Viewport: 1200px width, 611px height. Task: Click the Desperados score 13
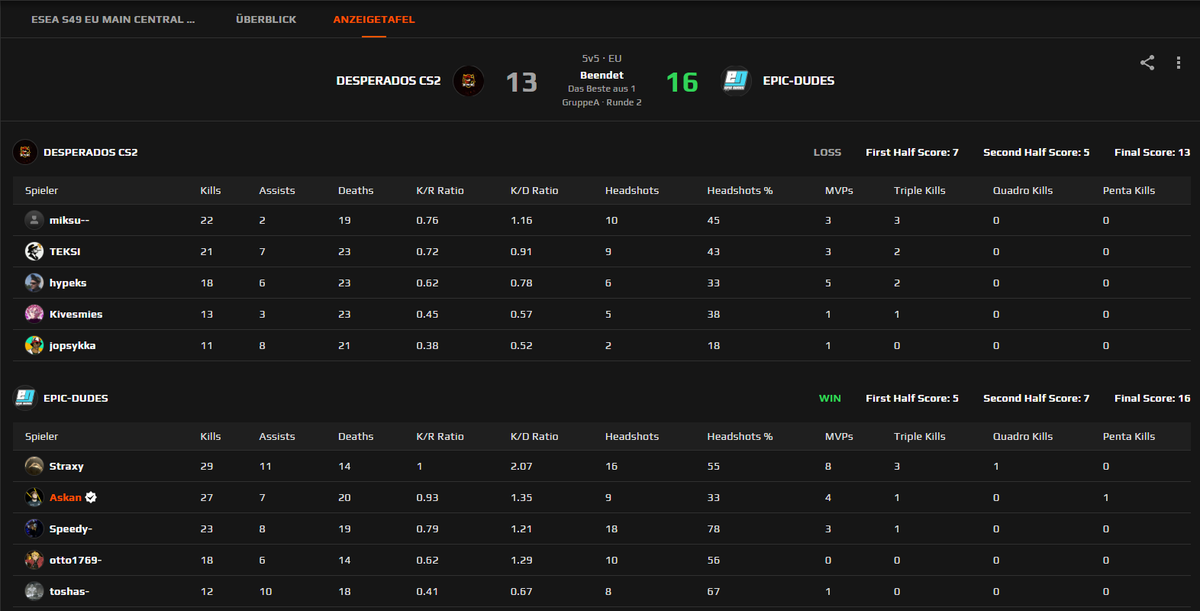pyautogui.click(x=521, y=81)
